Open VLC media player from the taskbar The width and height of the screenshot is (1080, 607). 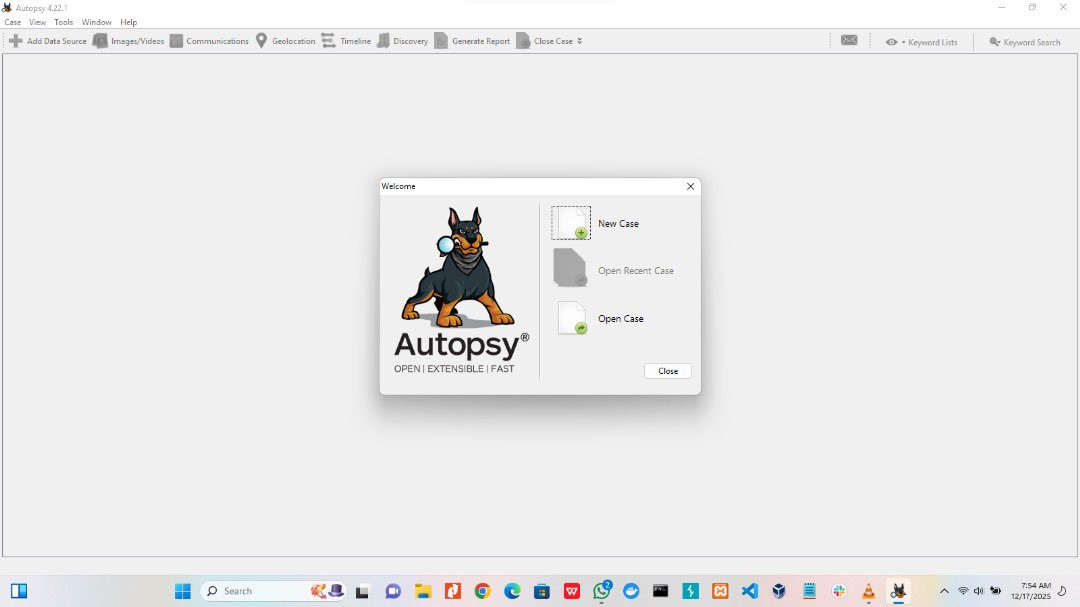coord(869,591)
